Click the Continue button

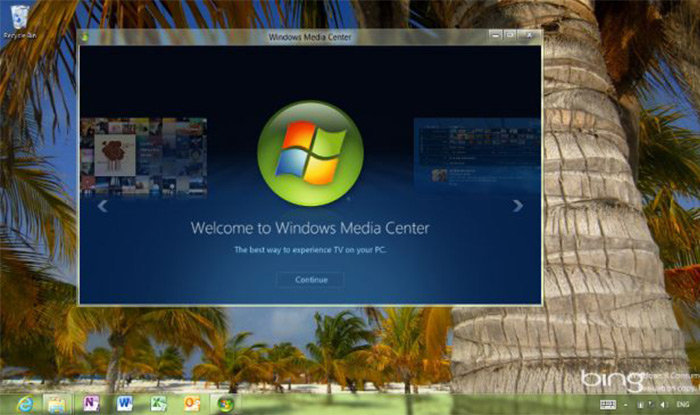[311, 280]
